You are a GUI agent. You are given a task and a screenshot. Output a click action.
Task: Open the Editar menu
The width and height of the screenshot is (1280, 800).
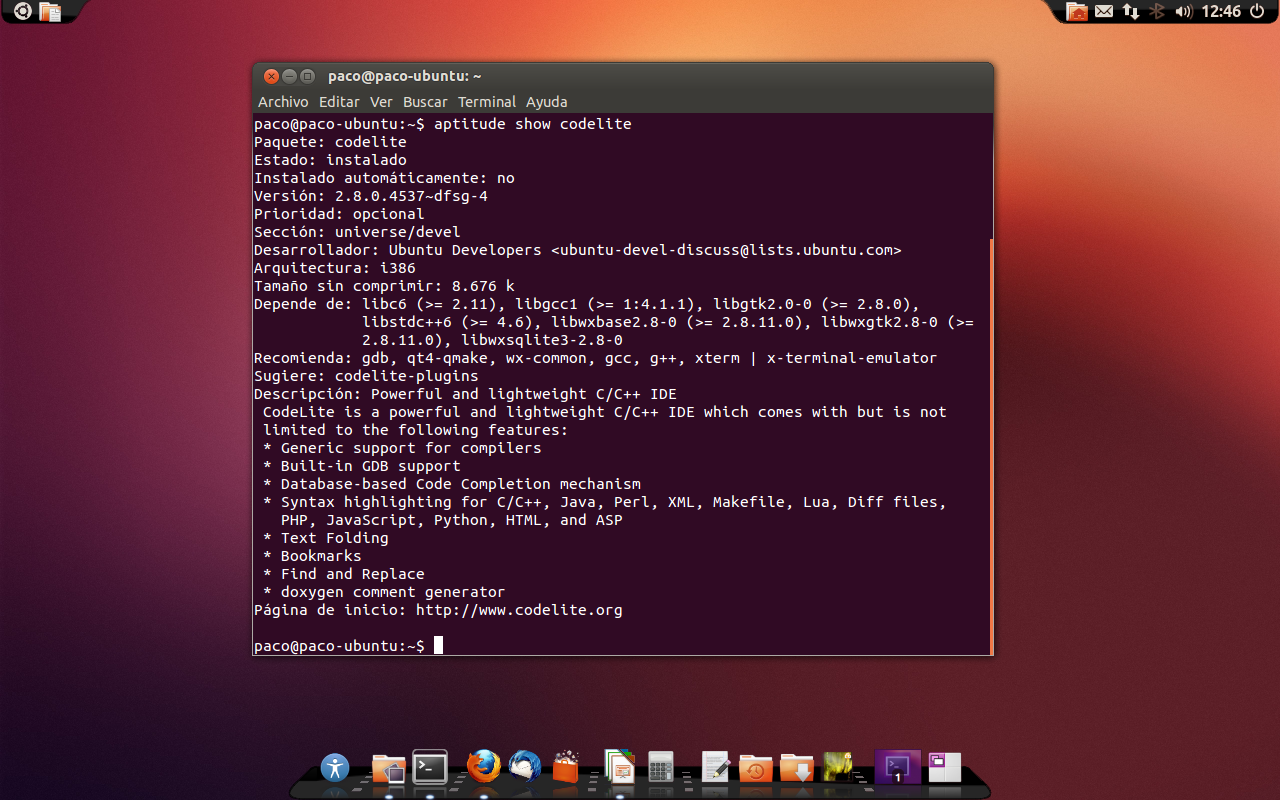tap(339, 102)
